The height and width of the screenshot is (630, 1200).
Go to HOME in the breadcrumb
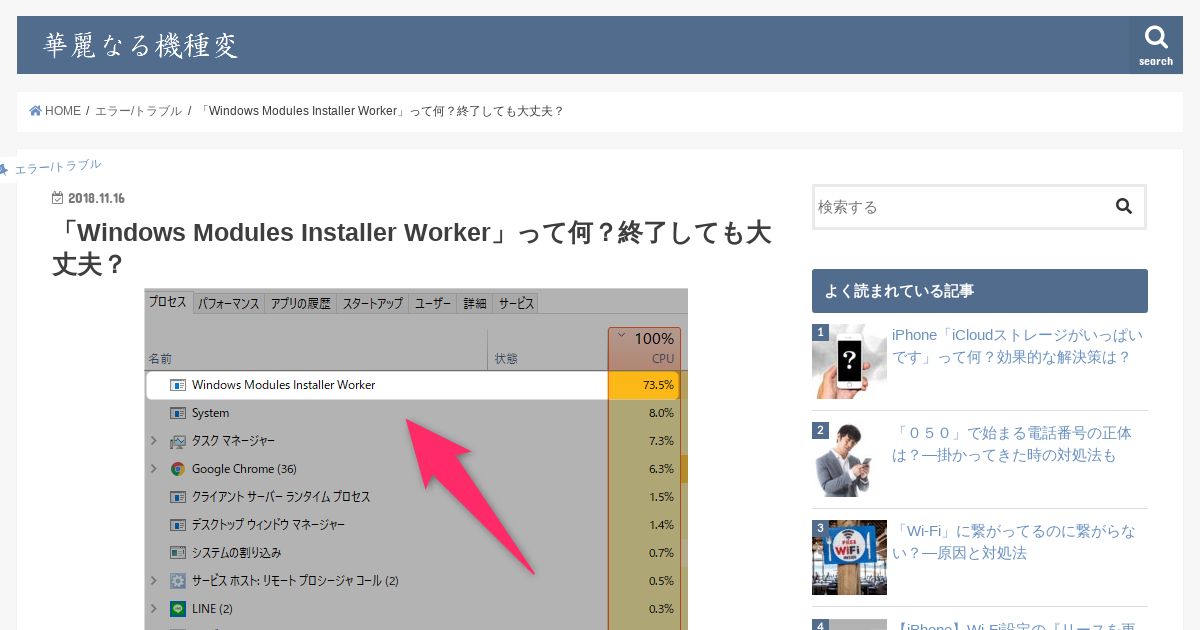[x=62, y=111]
